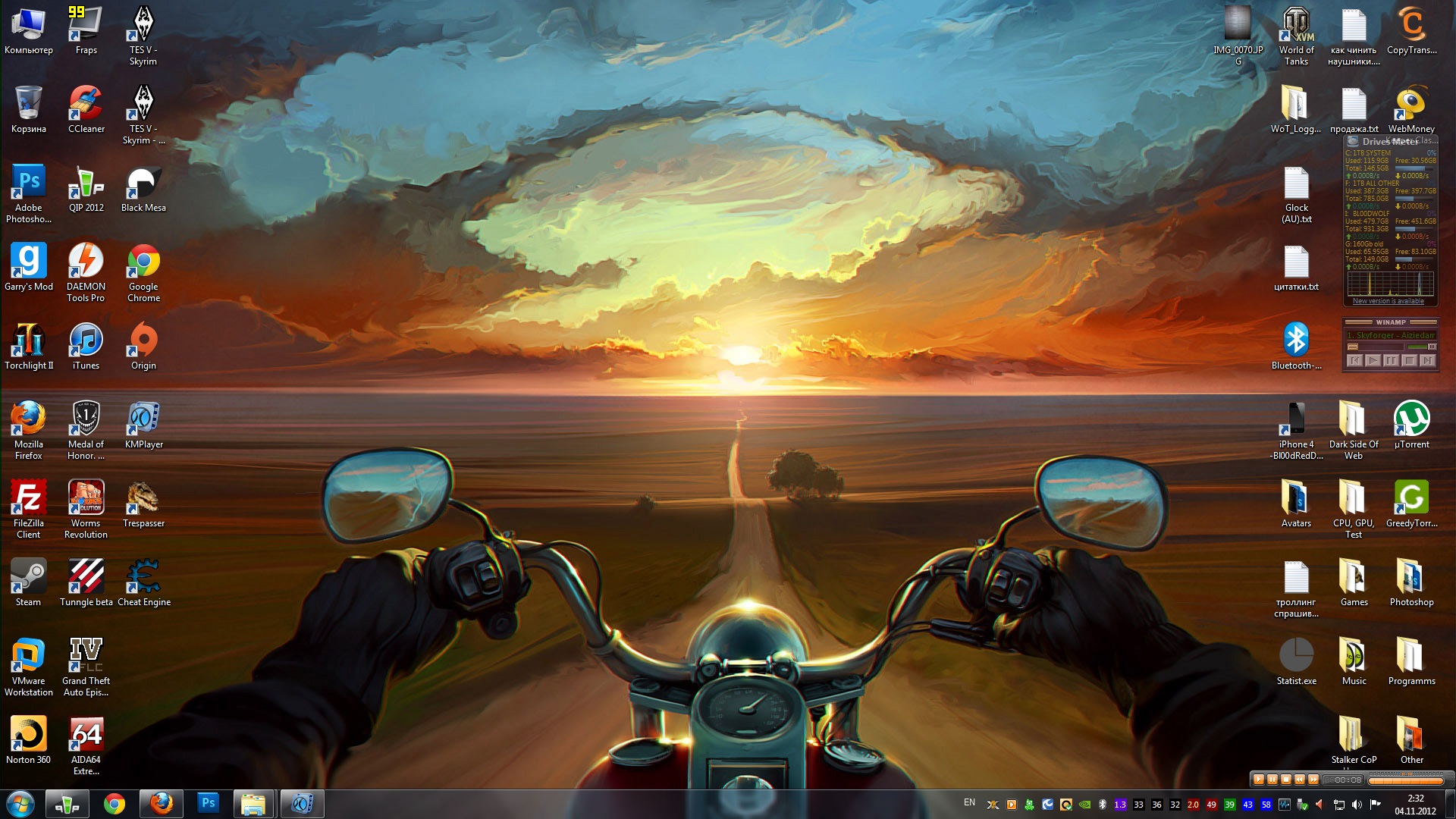Select the продажа.txt file
The image size is (1456, 819).
point(1354,109)
